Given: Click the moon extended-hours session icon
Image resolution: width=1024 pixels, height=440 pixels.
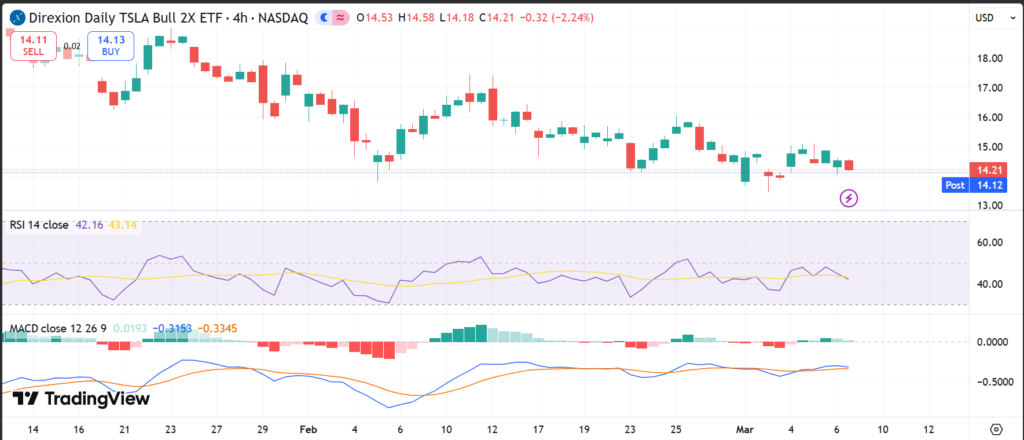Looking at the screenshot, I should [x=328, y=18].
